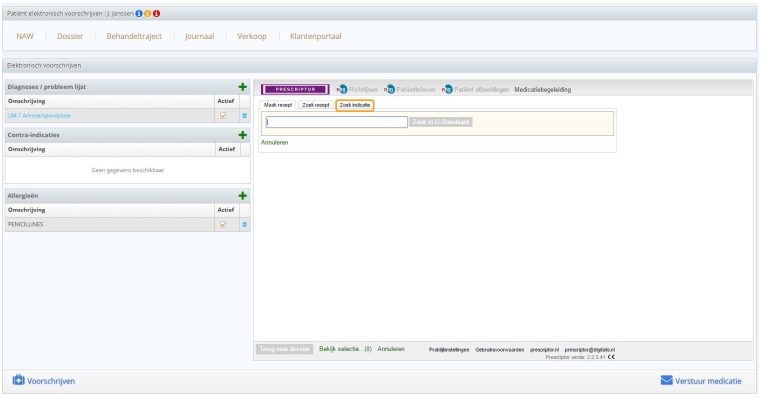
Task: Click the Prescriptor logo
Action: point(295,89)
